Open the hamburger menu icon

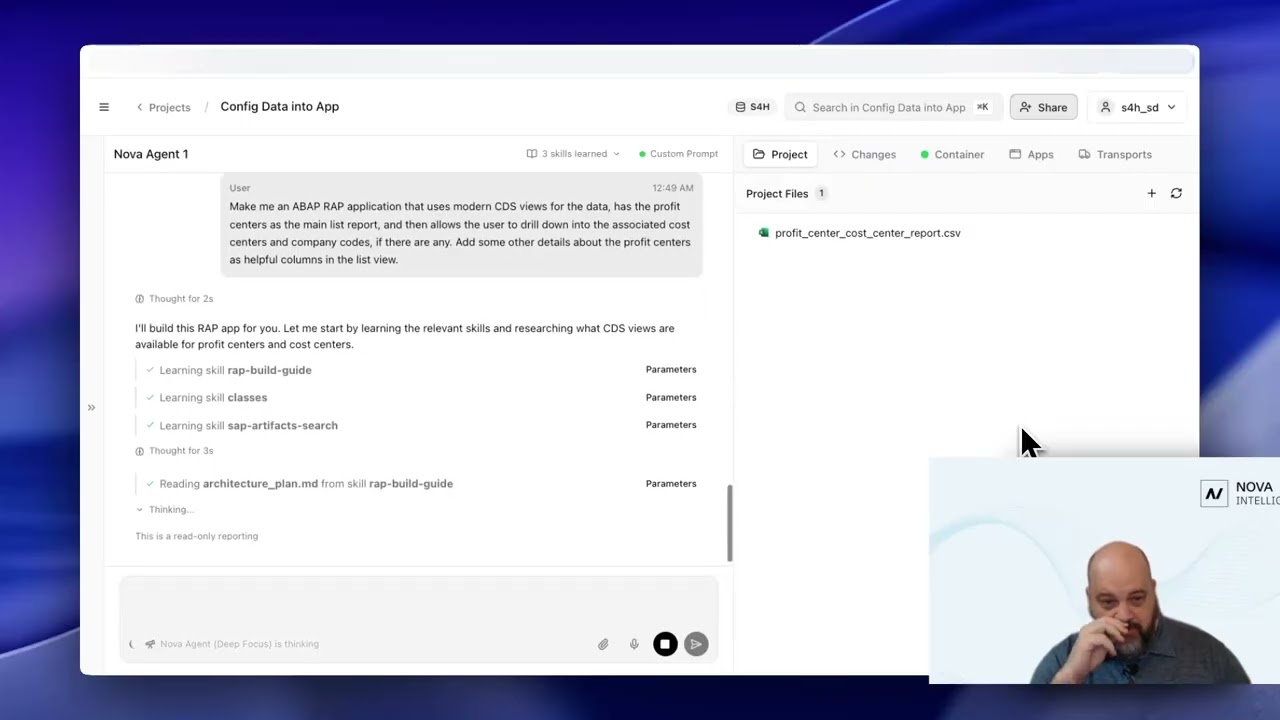[104, 107]
